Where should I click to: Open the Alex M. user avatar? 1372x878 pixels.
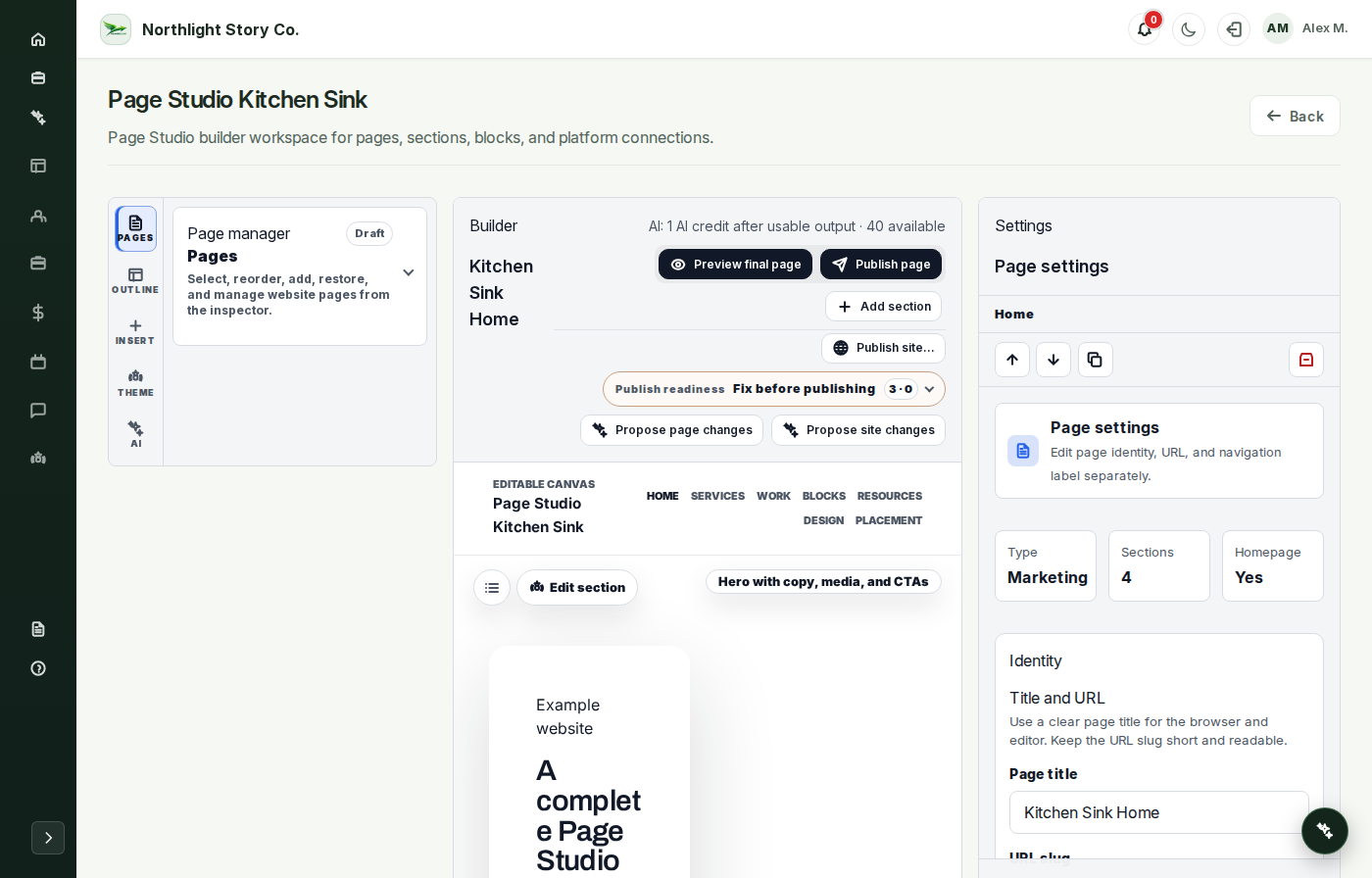point(1278,28)
